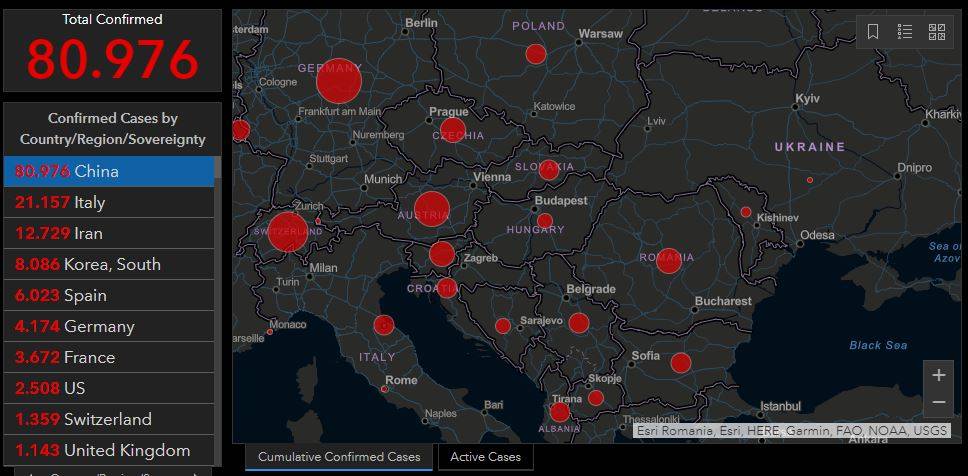Select US row with 2.508 cases

point(109,388)
